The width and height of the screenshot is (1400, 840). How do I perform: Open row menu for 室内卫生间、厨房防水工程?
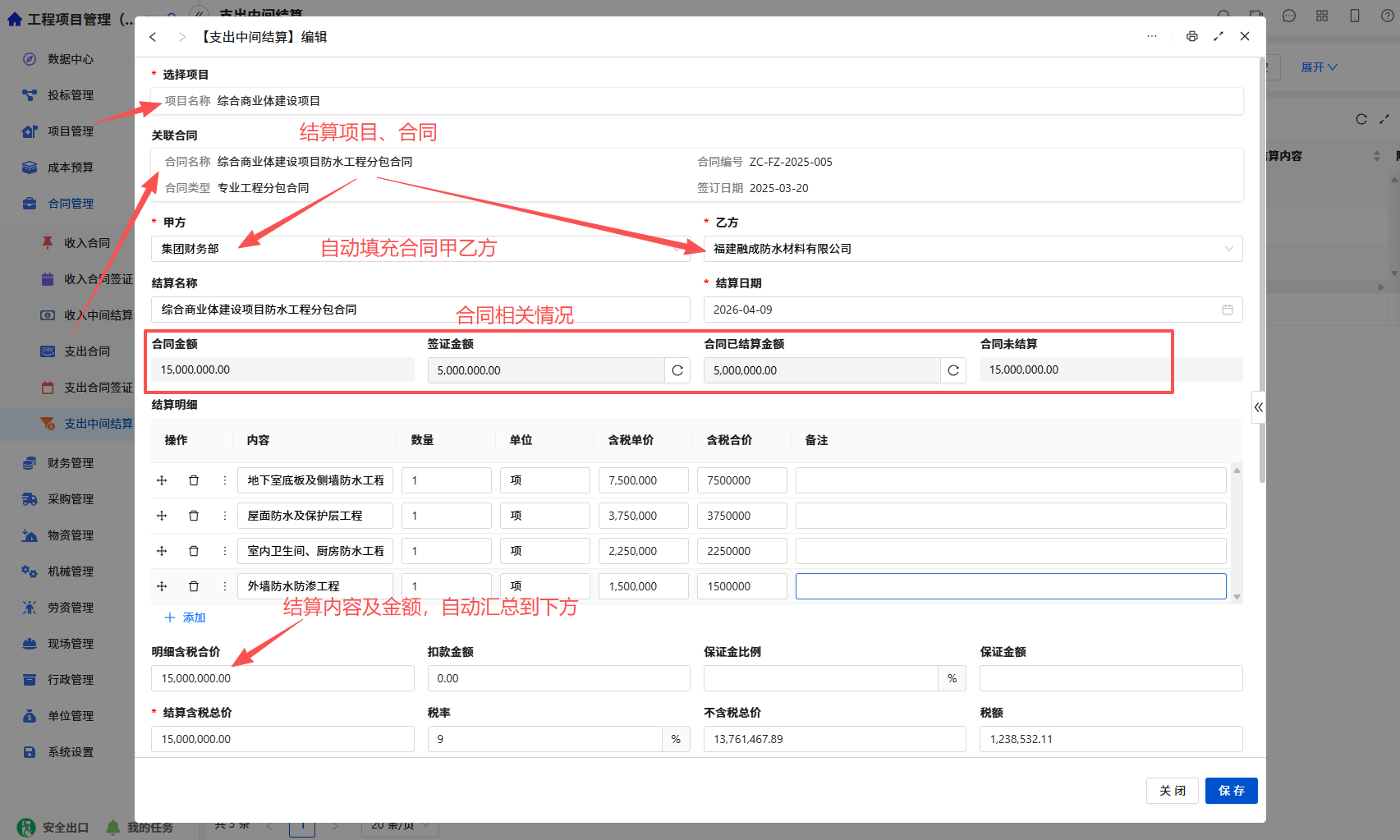224,551
